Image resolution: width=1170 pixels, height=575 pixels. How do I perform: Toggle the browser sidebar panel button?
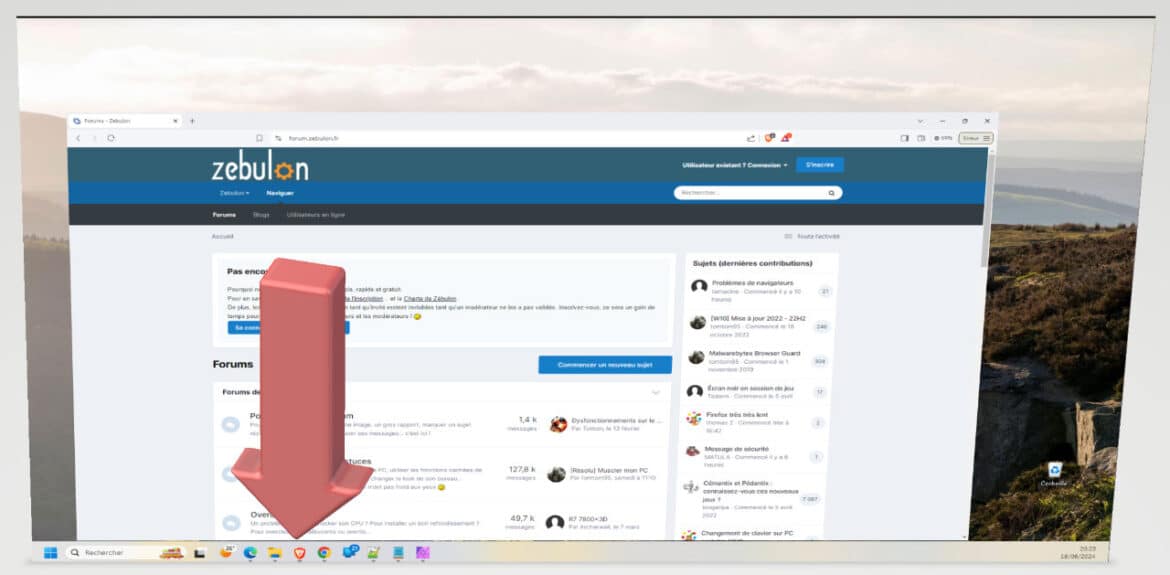[905, 138]
